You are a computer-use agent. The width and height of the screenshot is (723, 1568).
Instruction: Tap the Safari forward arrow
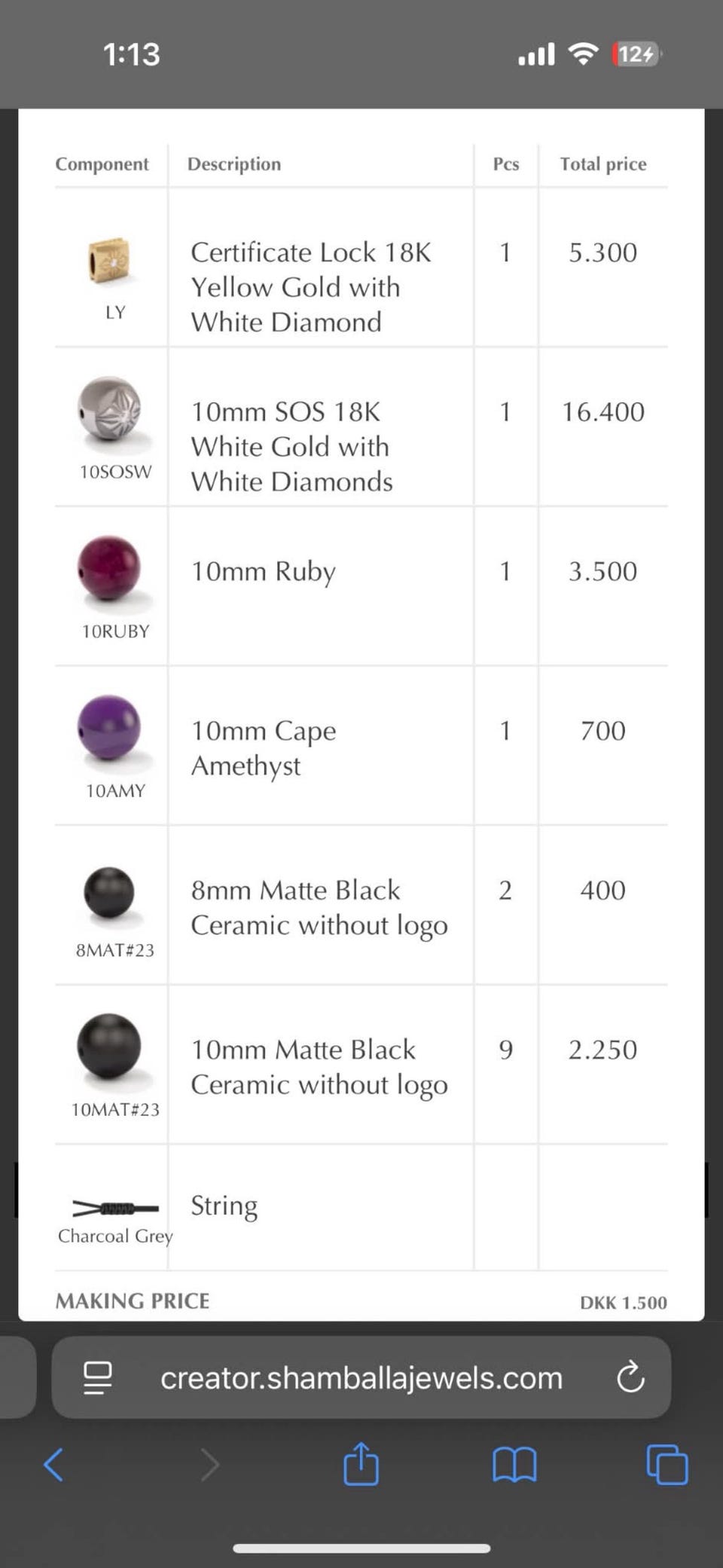point(210,1465)
